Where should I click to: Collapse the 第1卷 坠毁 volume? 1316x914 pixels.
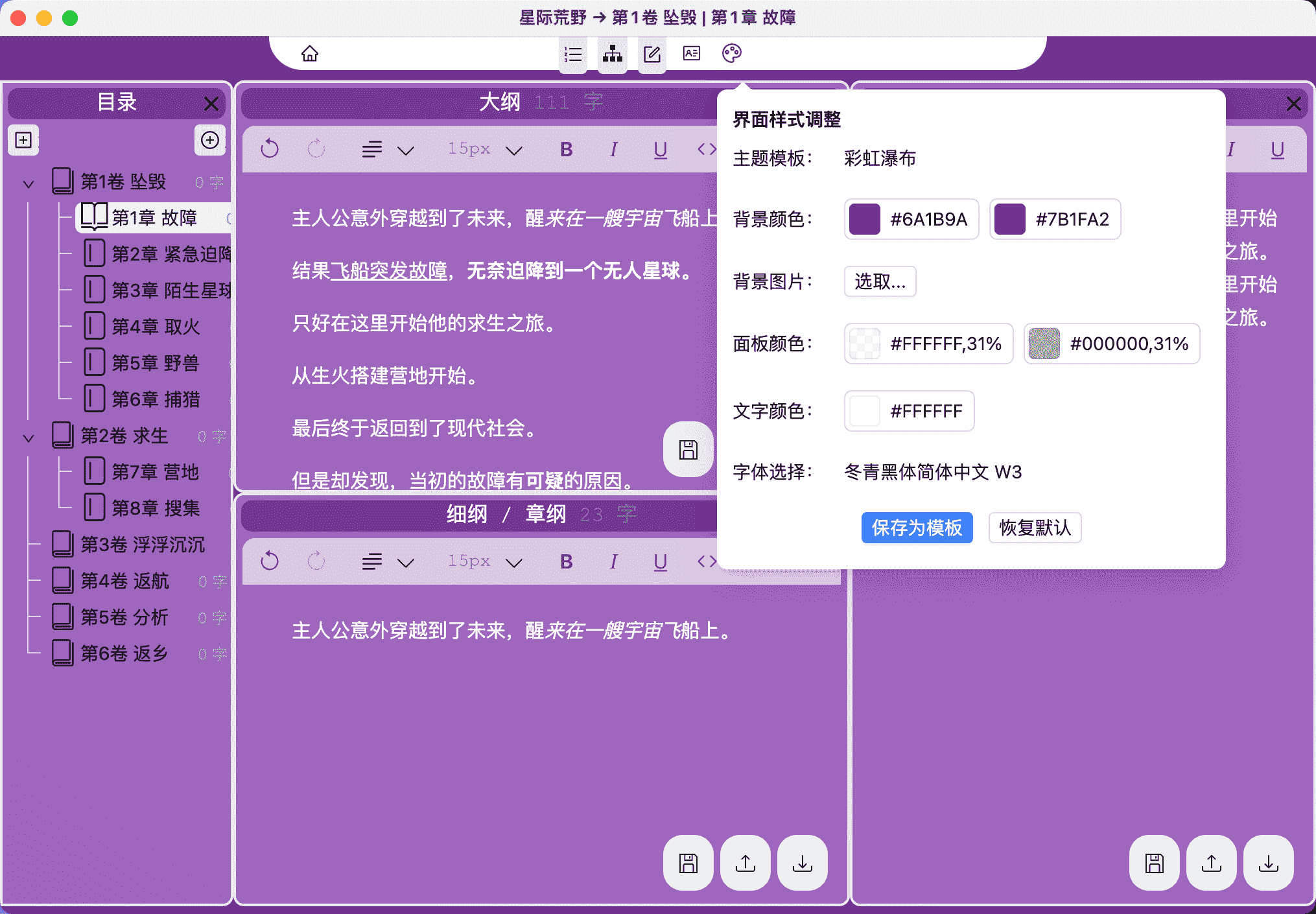28,183
